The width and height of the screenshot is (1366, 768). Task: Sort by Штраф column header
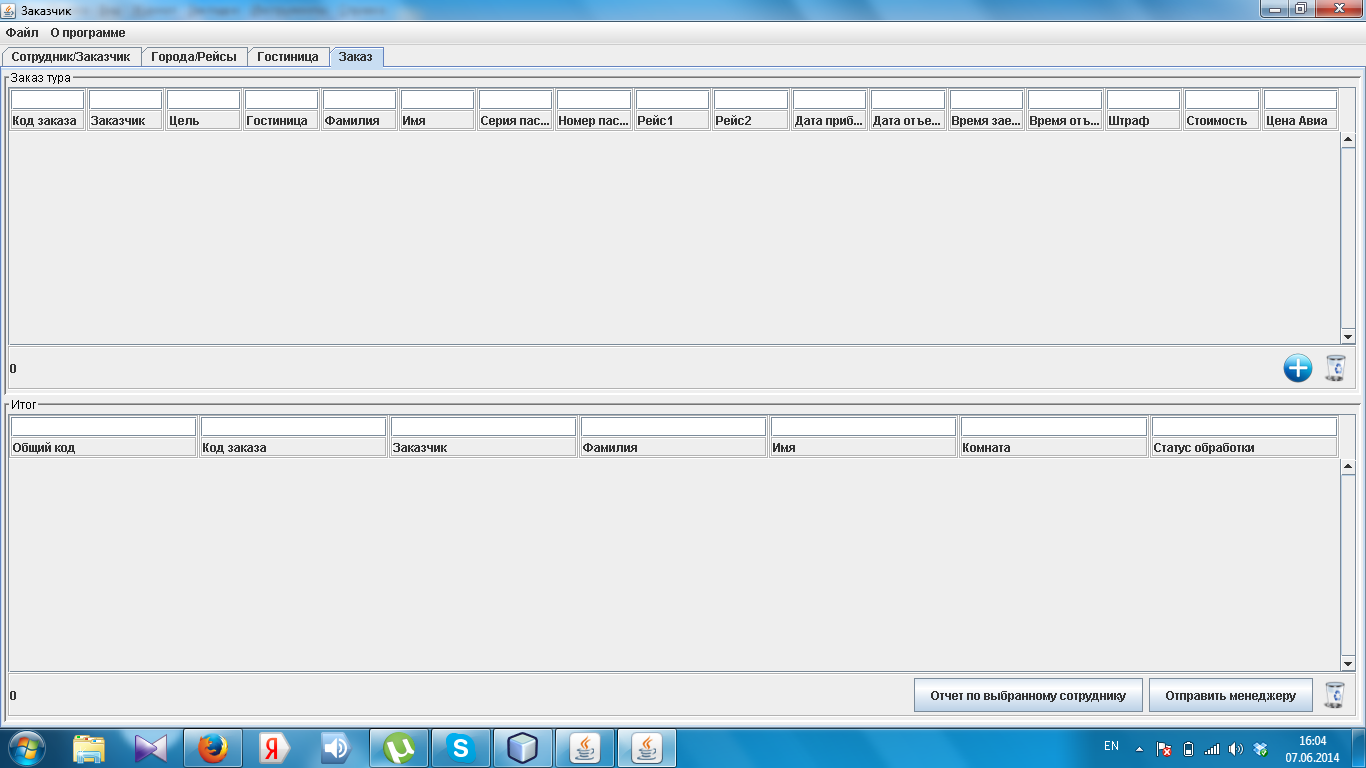click(x=1143, y=120)
